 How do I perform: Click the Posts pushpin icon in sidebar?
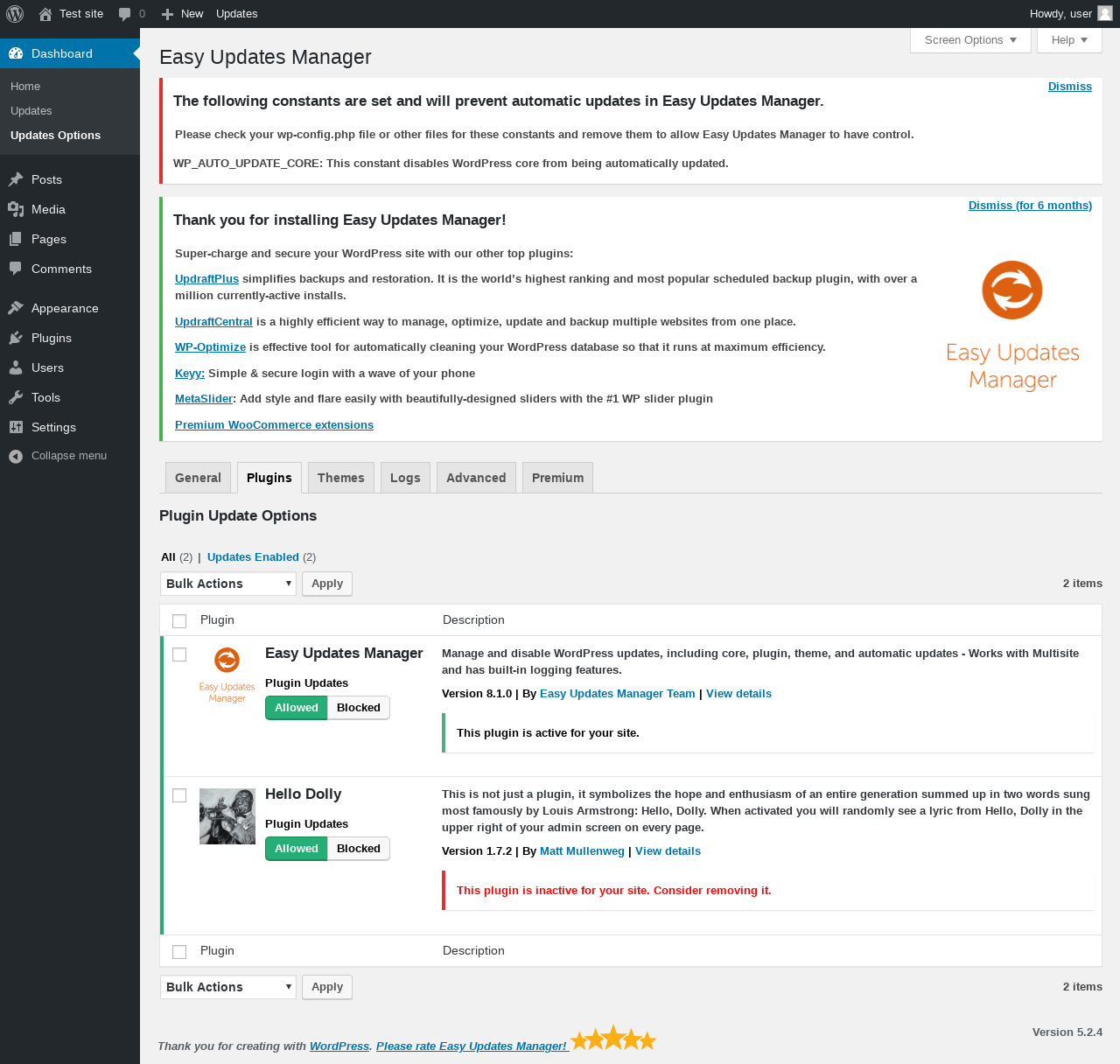[x=16, y=179]
